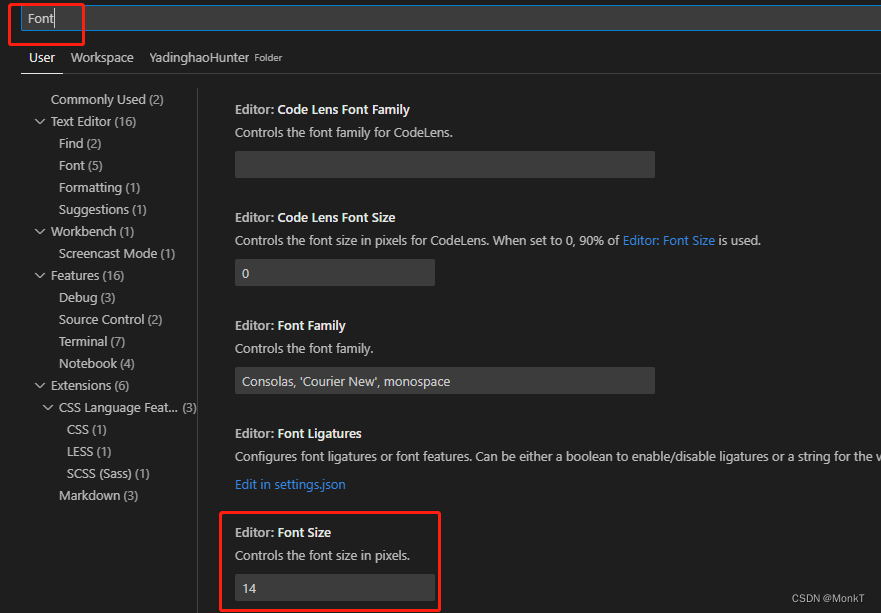Viewport: 881px width, 613px height.
Task: View the Source Control settings
Action: tap(103, 319)
